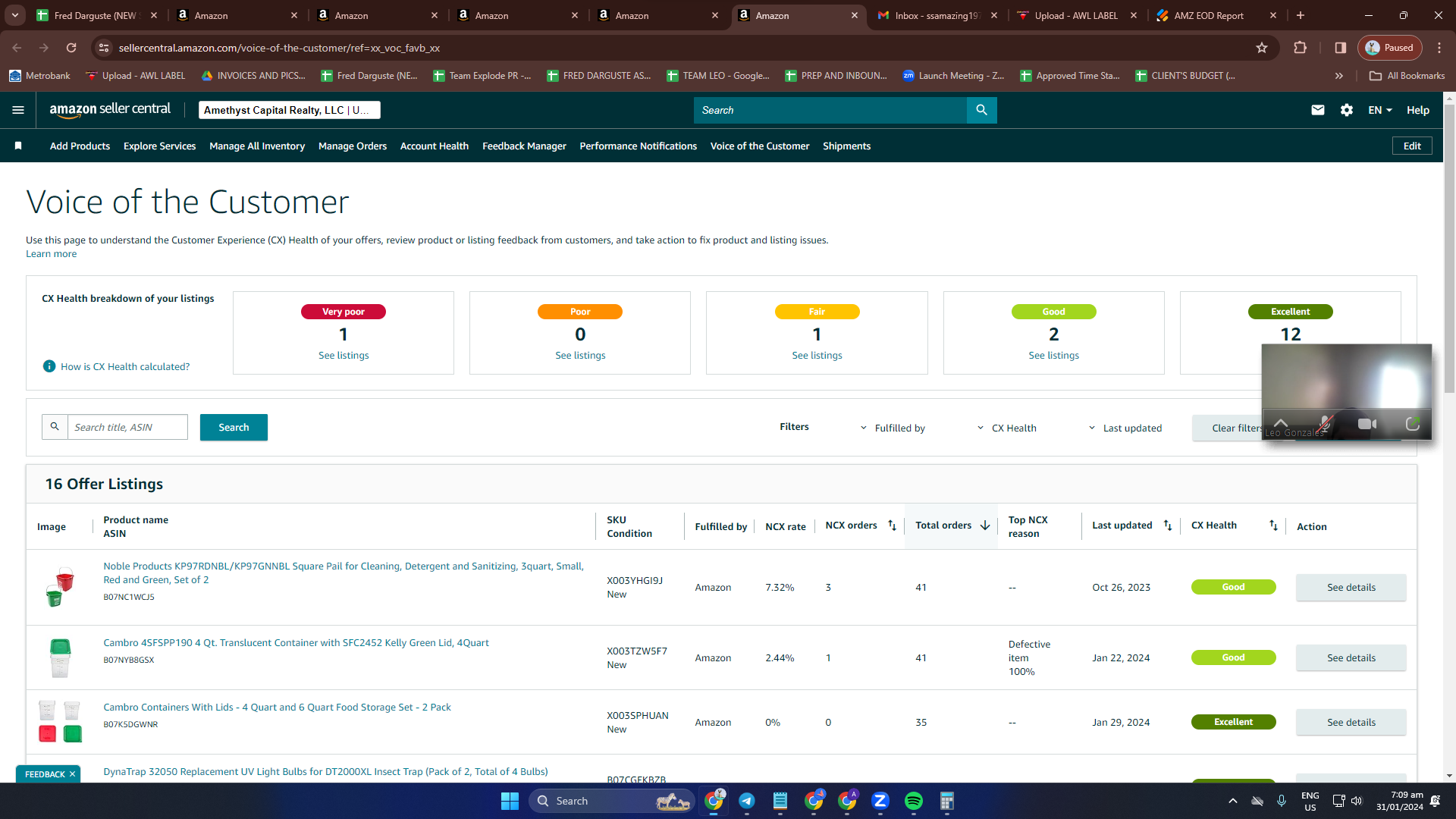Image resolution: width=1456 pixels, height=819 pixels.
Task: Open How is CX Health calculated link
Action: click(125, 367)
